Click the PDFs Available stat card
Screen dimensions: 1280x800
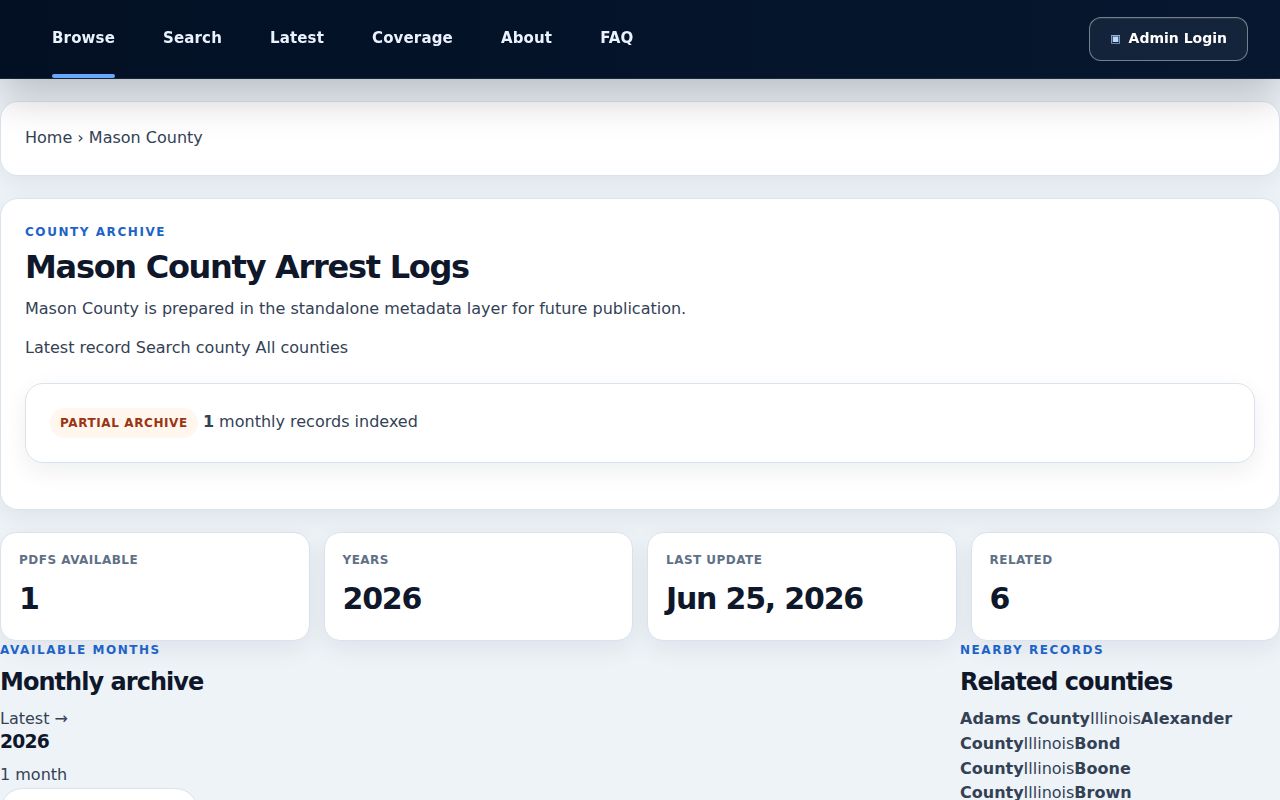[x=154, y=586]
